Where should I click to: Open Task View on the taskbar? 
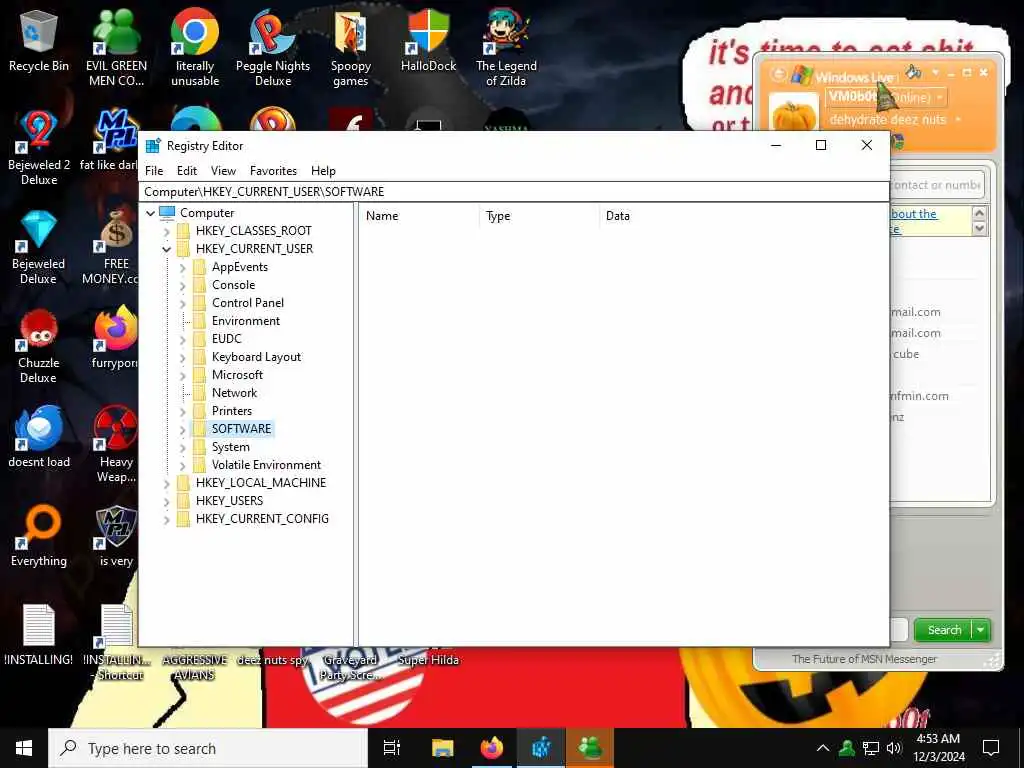(x=392, y=748)
